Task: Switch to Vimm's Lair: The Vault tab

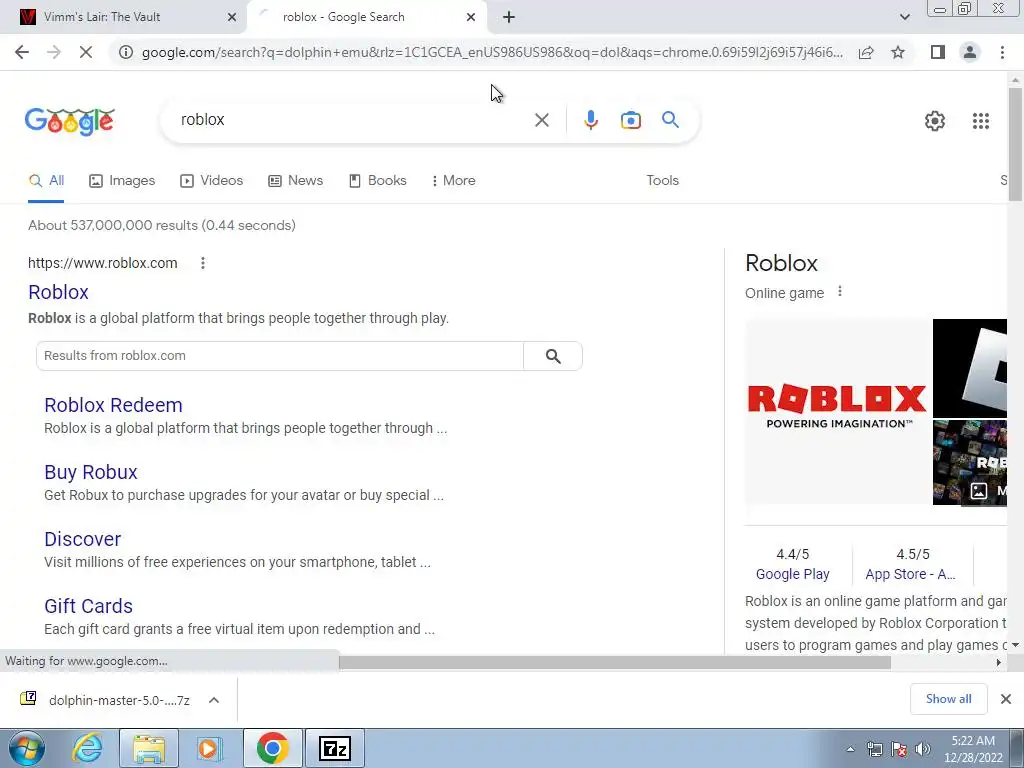Action: click(x=123, y=17)
